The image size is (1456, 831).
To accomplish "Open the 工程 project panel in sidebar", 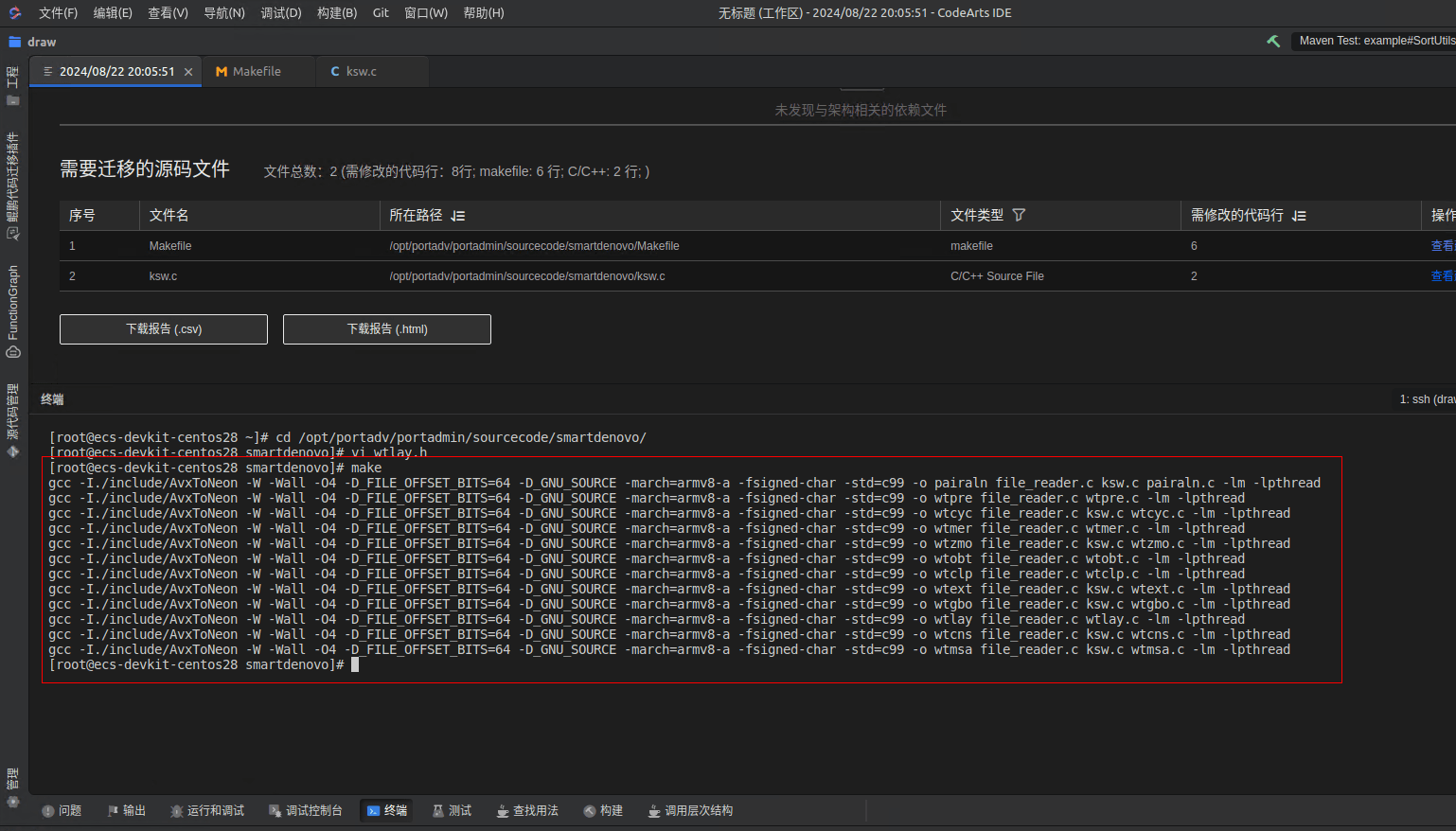I will (x=13, y=86).
